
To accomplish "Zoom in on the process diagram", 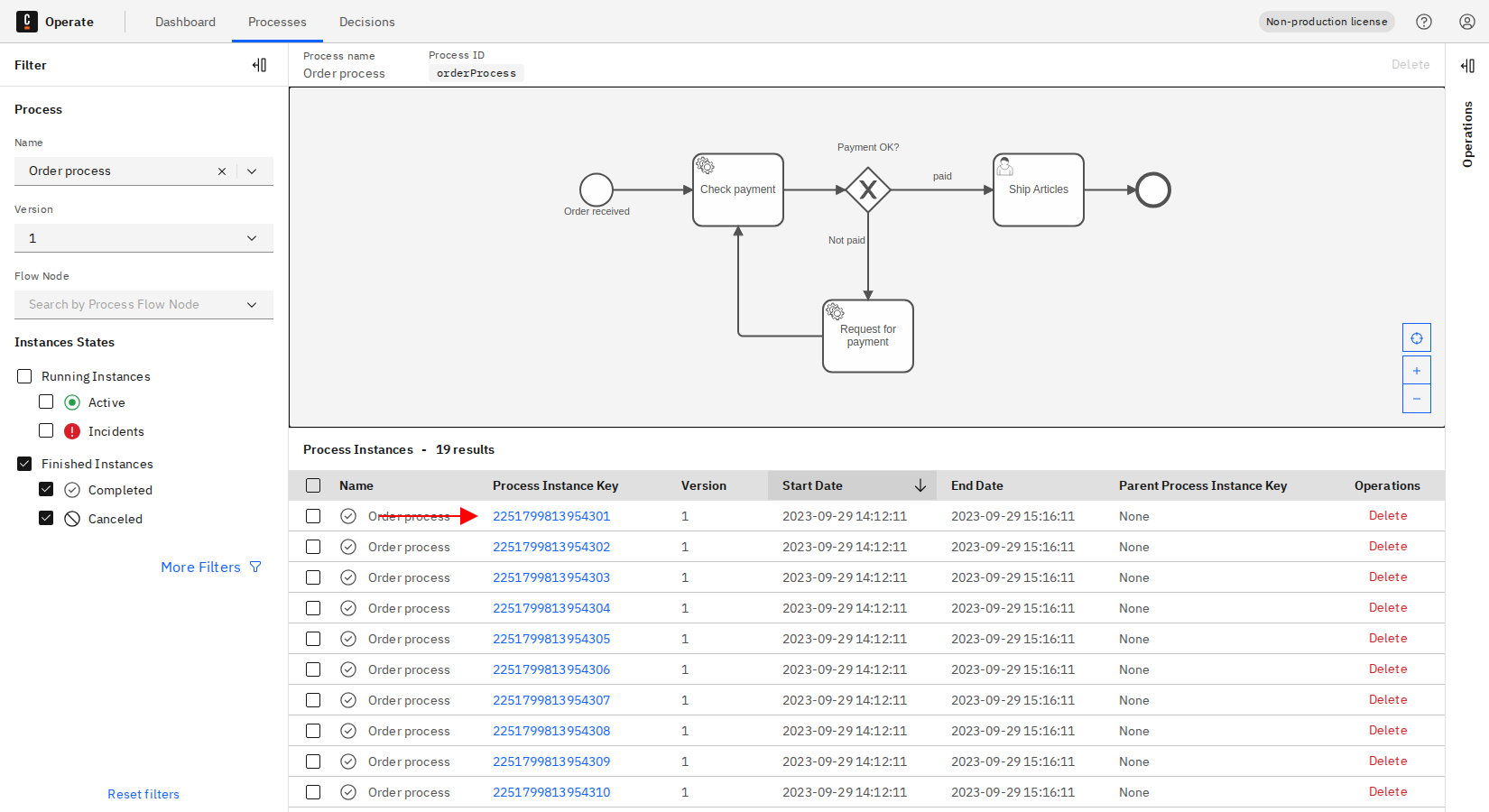I will [x=1416, y=369].
